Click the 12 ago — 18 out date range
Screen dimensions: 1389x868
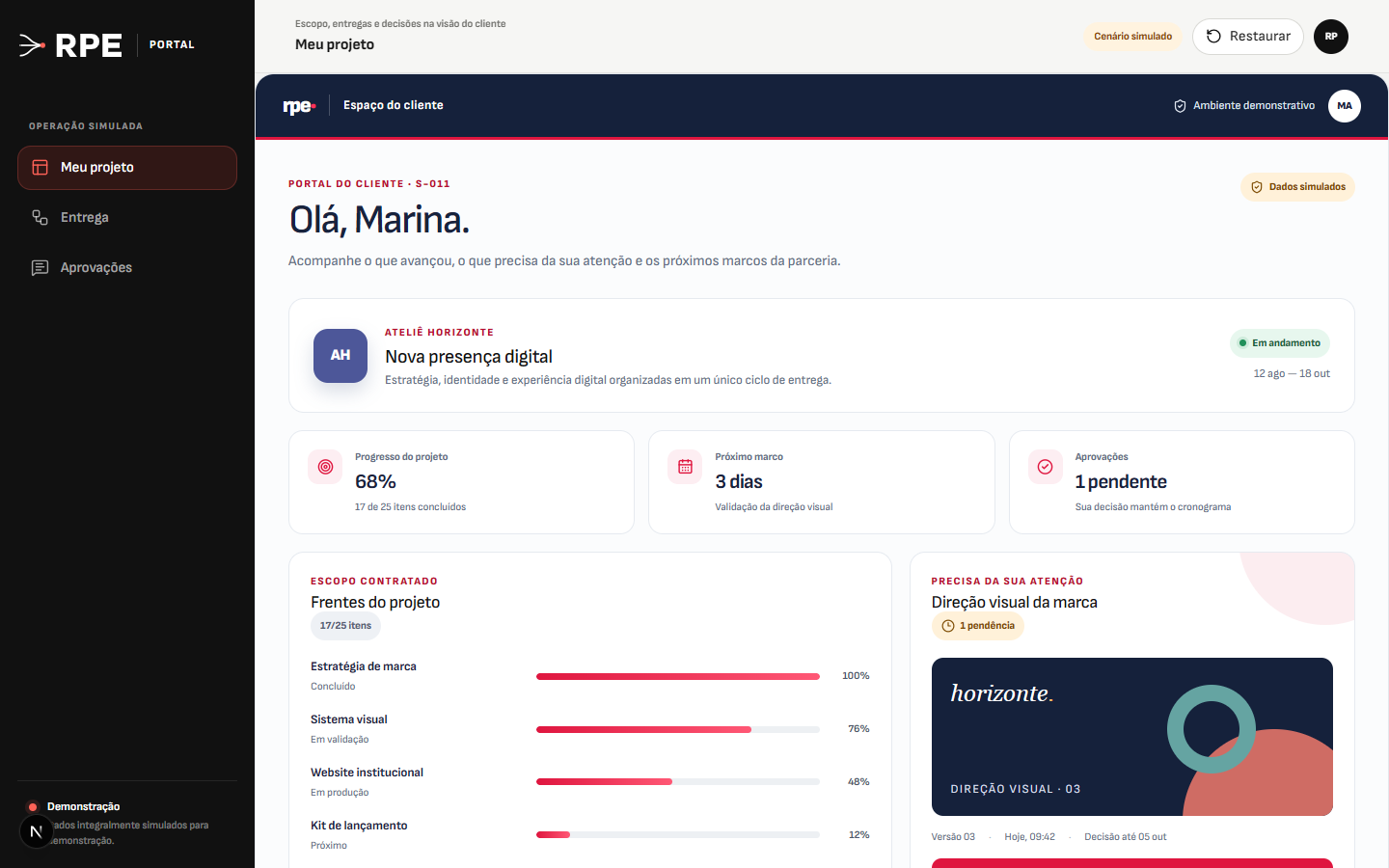coord(1292,374)
